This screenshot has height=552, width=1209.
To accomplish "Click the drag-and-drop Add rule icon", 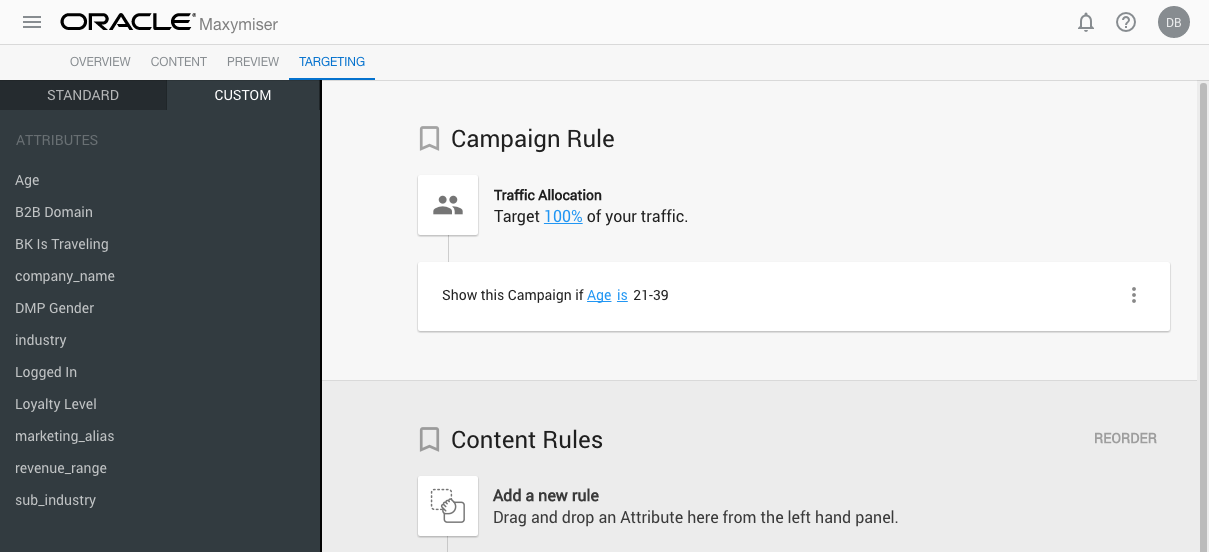I will tap(448, 506).
